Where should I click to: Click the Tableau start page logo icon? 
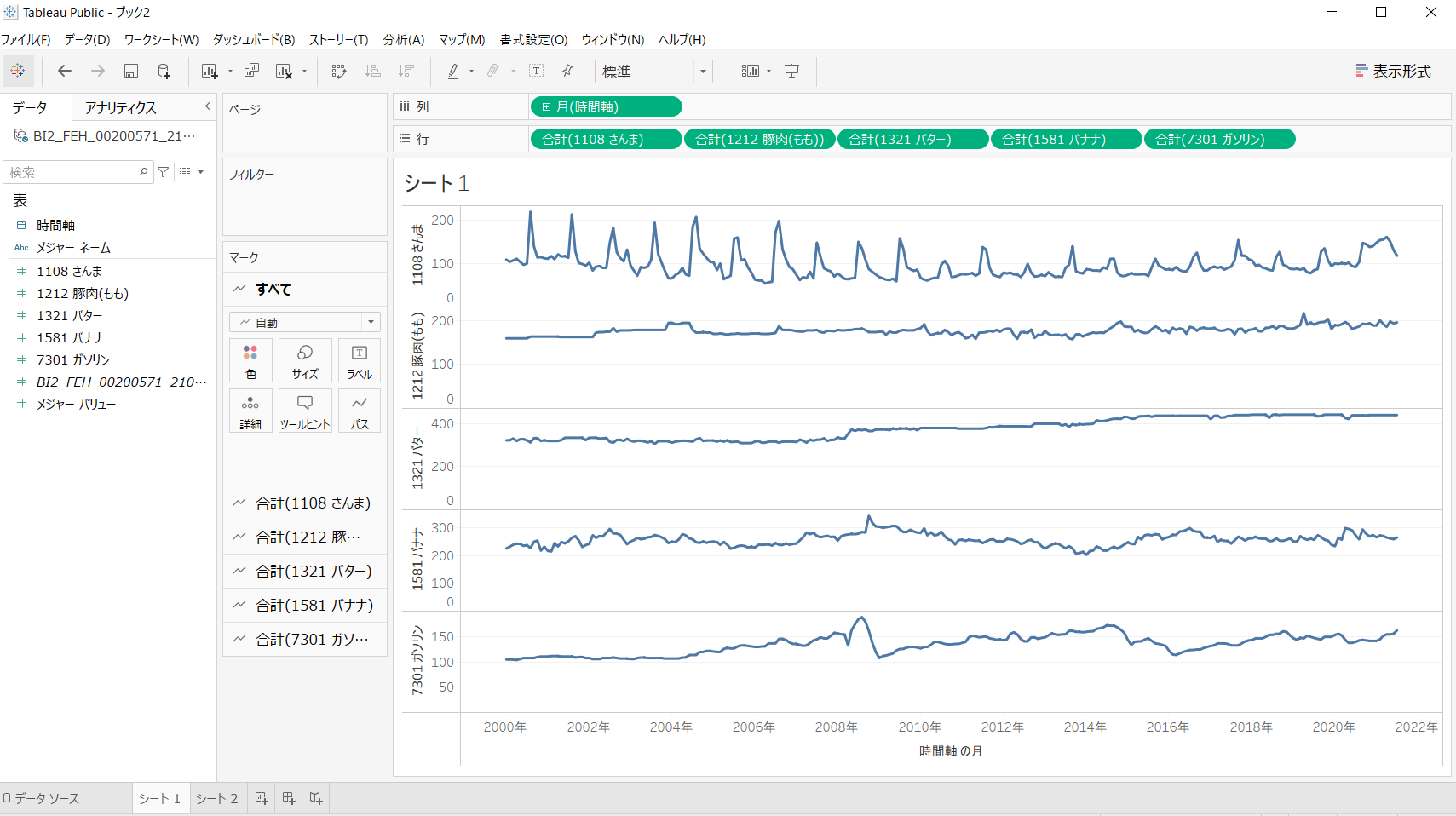[18, 72]
